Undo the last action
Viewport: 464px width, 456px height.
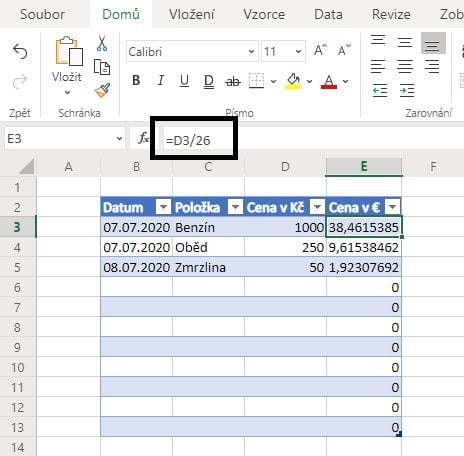tap(20, 52)
